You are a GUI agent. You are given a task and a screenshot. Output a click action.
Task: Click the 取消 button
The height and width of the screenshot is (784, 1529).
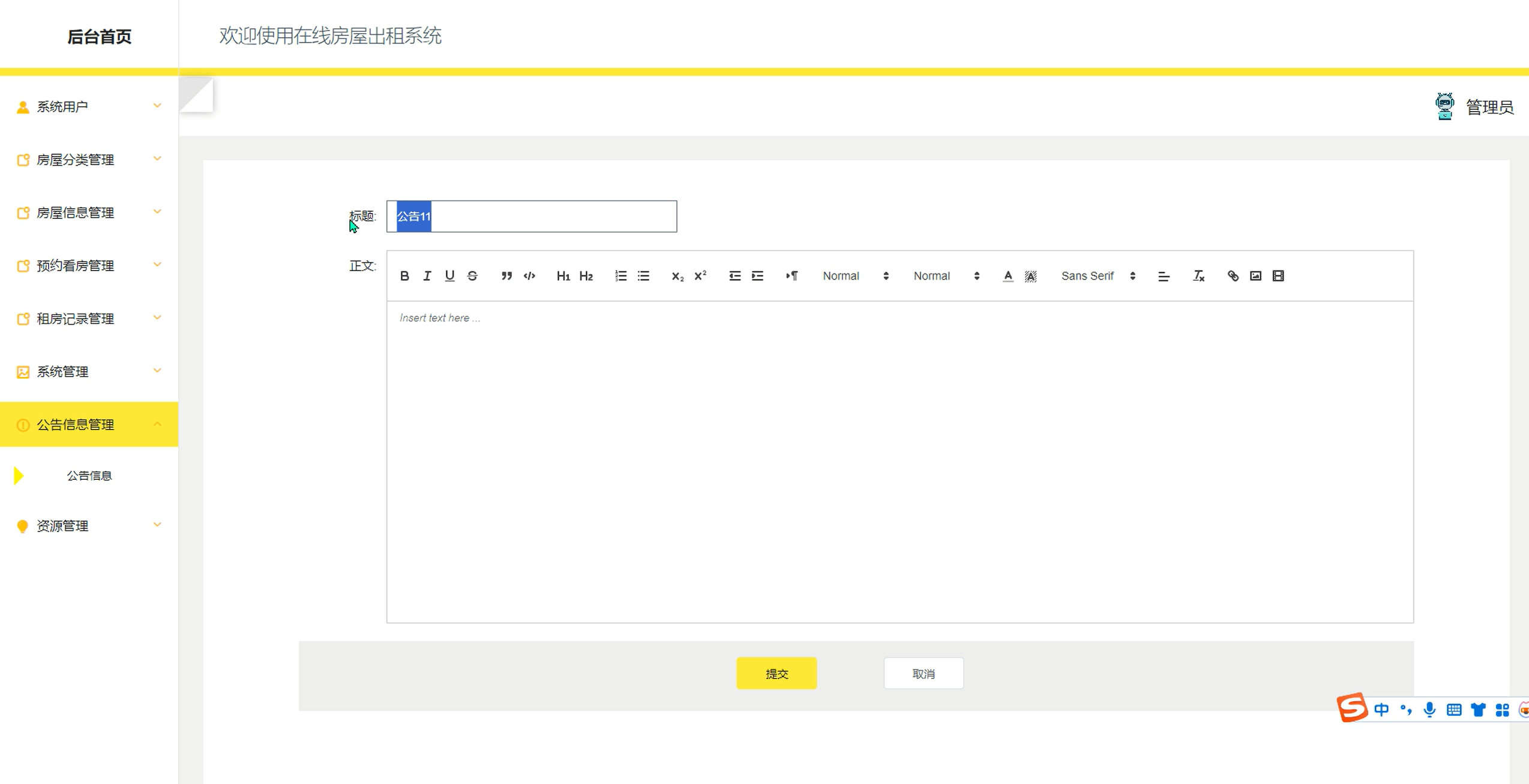tap(923, 674)
